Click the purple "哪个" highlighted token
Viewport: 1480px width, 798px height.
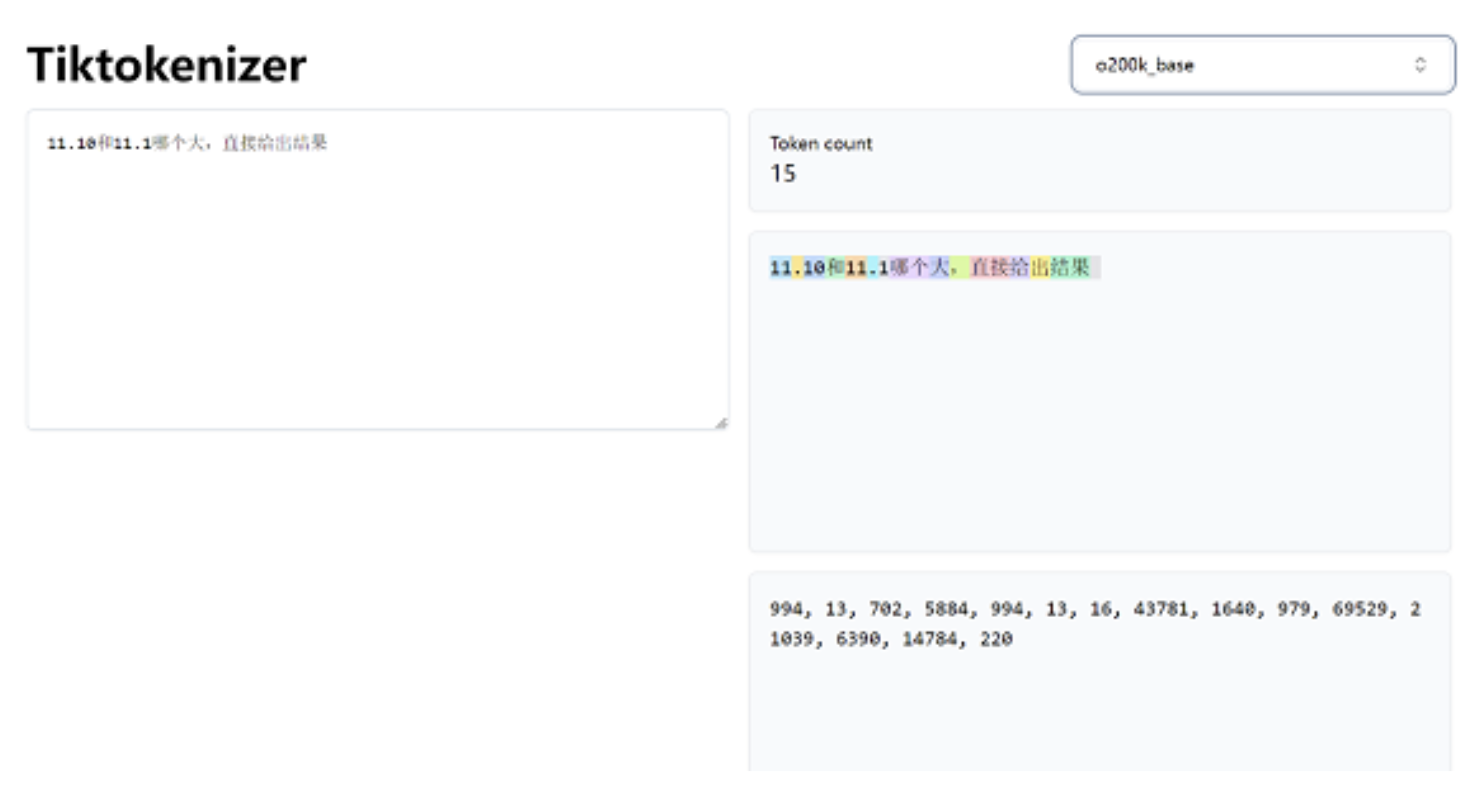(909, 267)
